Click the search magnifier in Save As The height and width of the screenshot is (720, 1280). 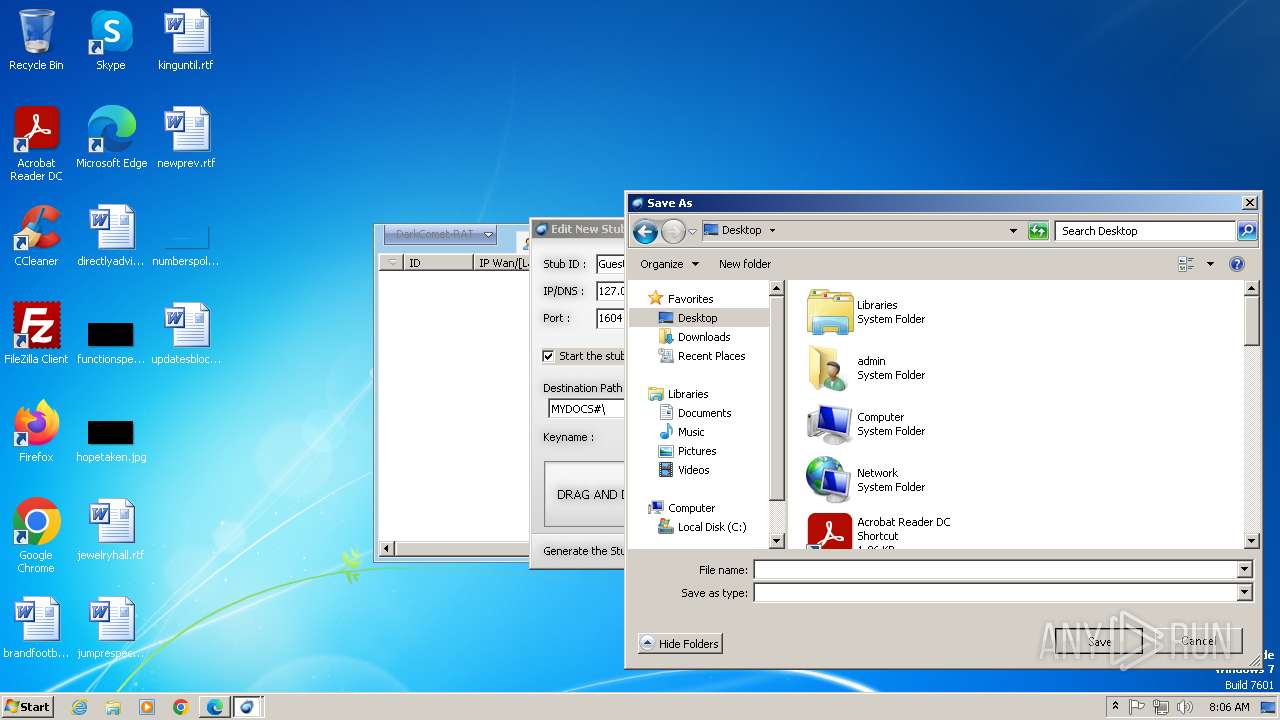tap(1246, 231)
